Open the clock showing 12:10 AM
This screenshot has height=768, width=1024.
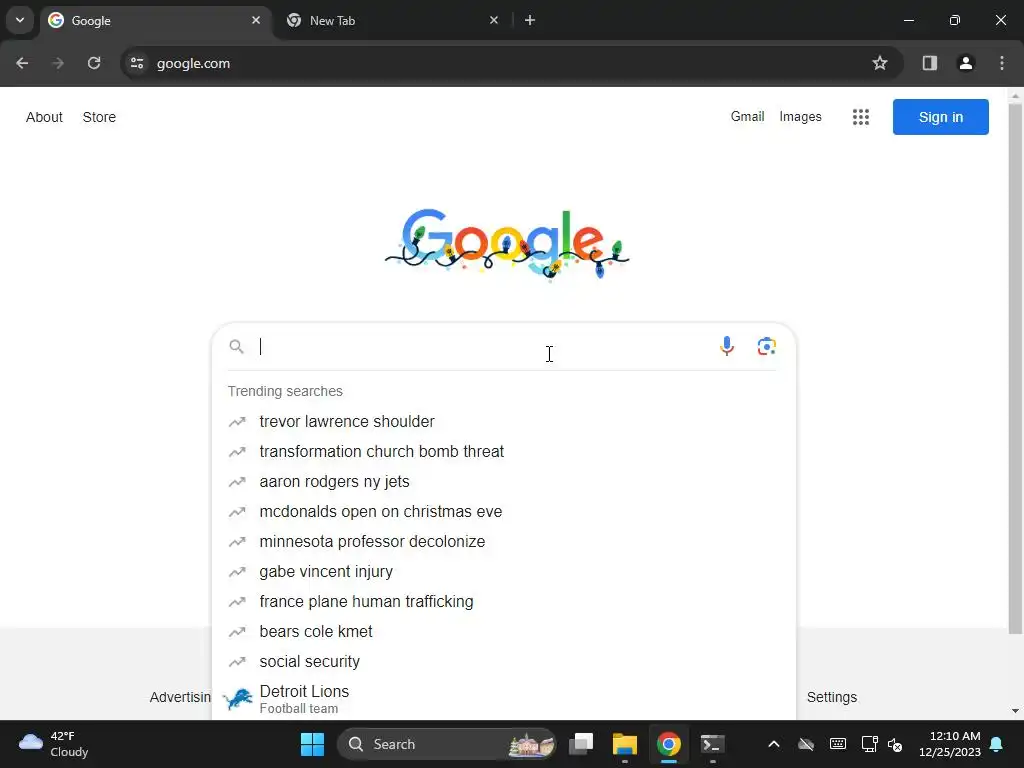pyautogui.click(x=950, y=744)
